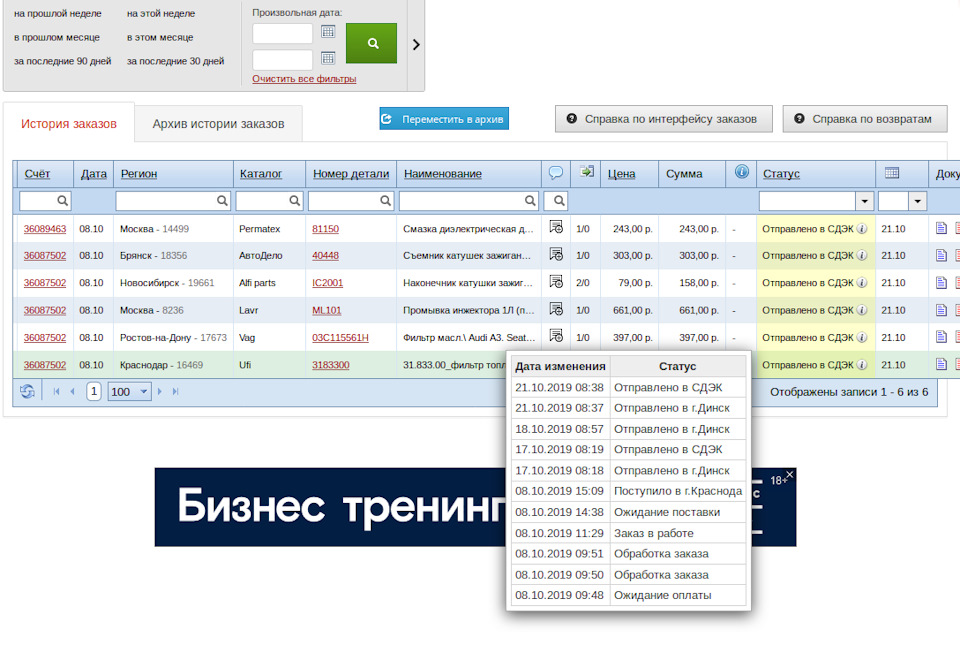This screenshot has width=960, height=660.
Task: Open calendar picker for second custom date
Action: pos(328,58)
